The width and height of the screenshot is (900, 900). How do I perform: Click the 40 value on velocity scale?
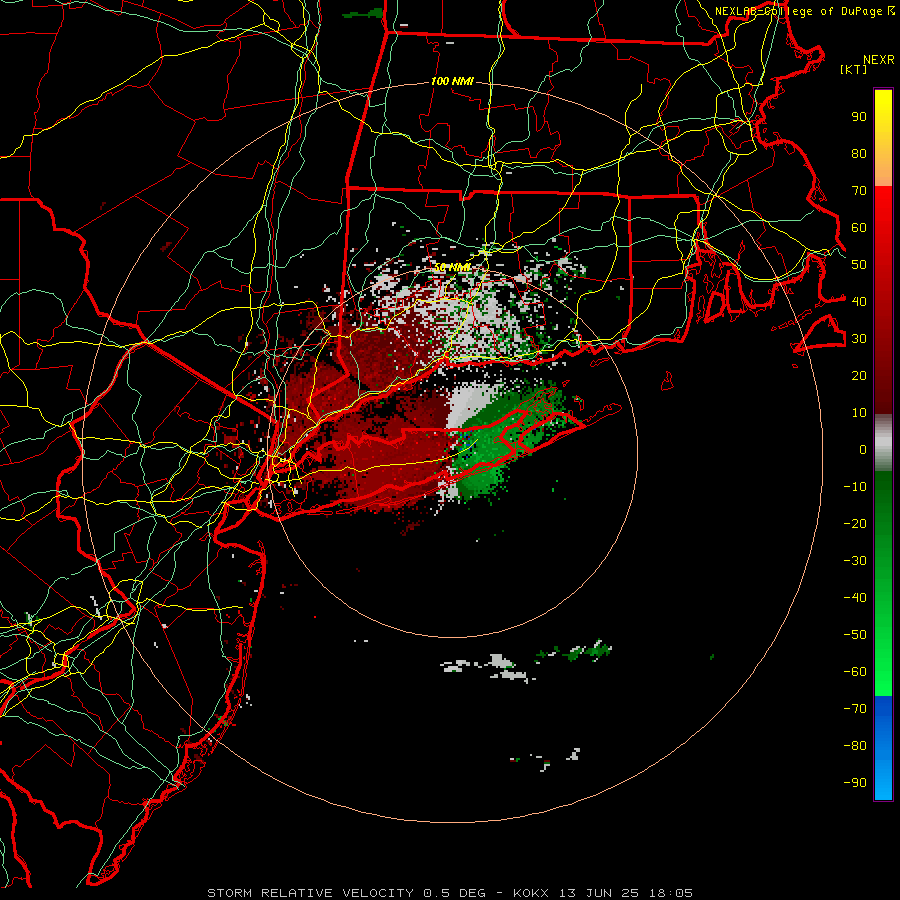pyautogui.click(x=859, y=302)
